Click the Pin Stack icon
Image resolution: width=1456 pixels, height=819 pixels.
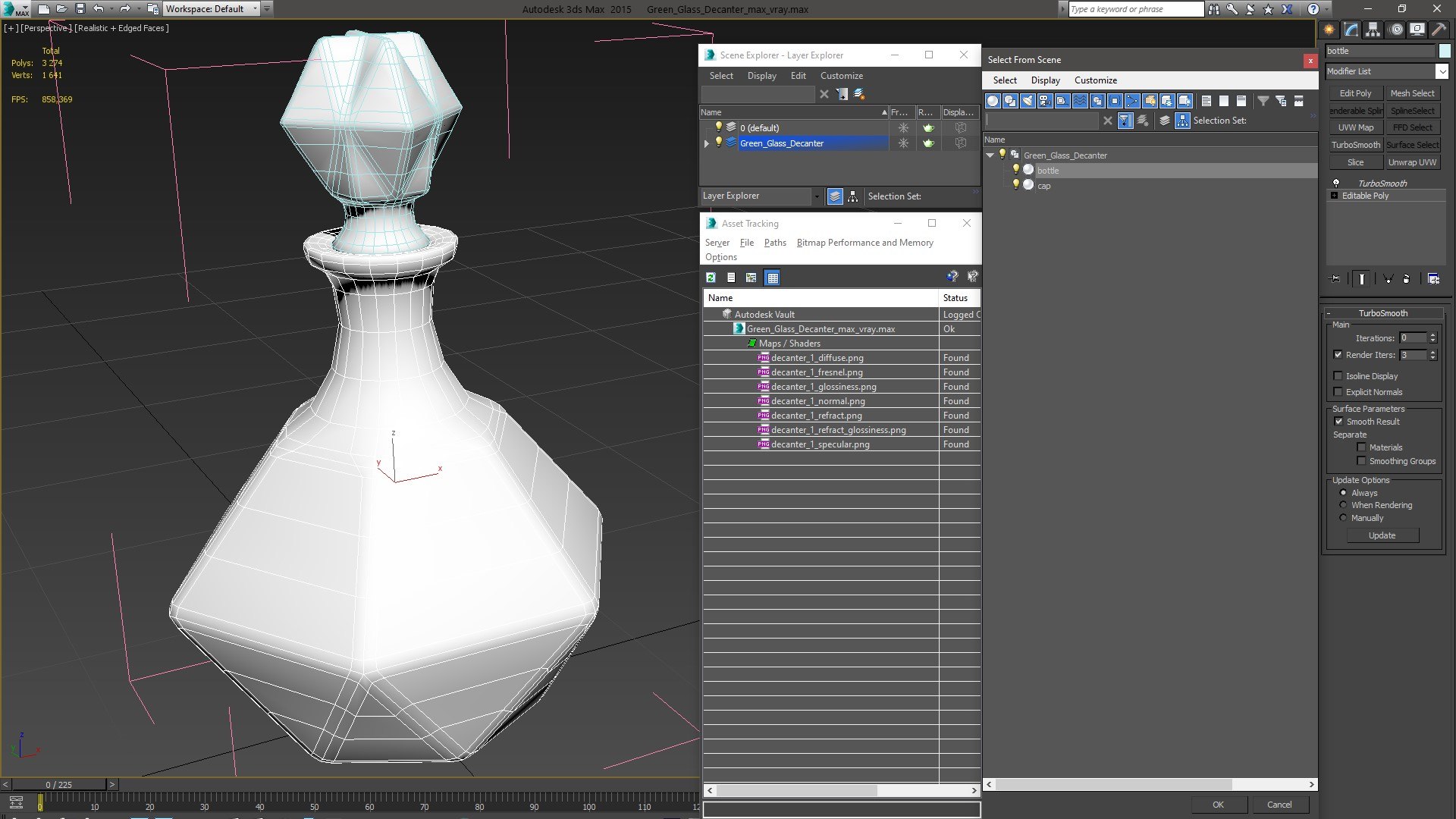click(x=1335, y=279)
